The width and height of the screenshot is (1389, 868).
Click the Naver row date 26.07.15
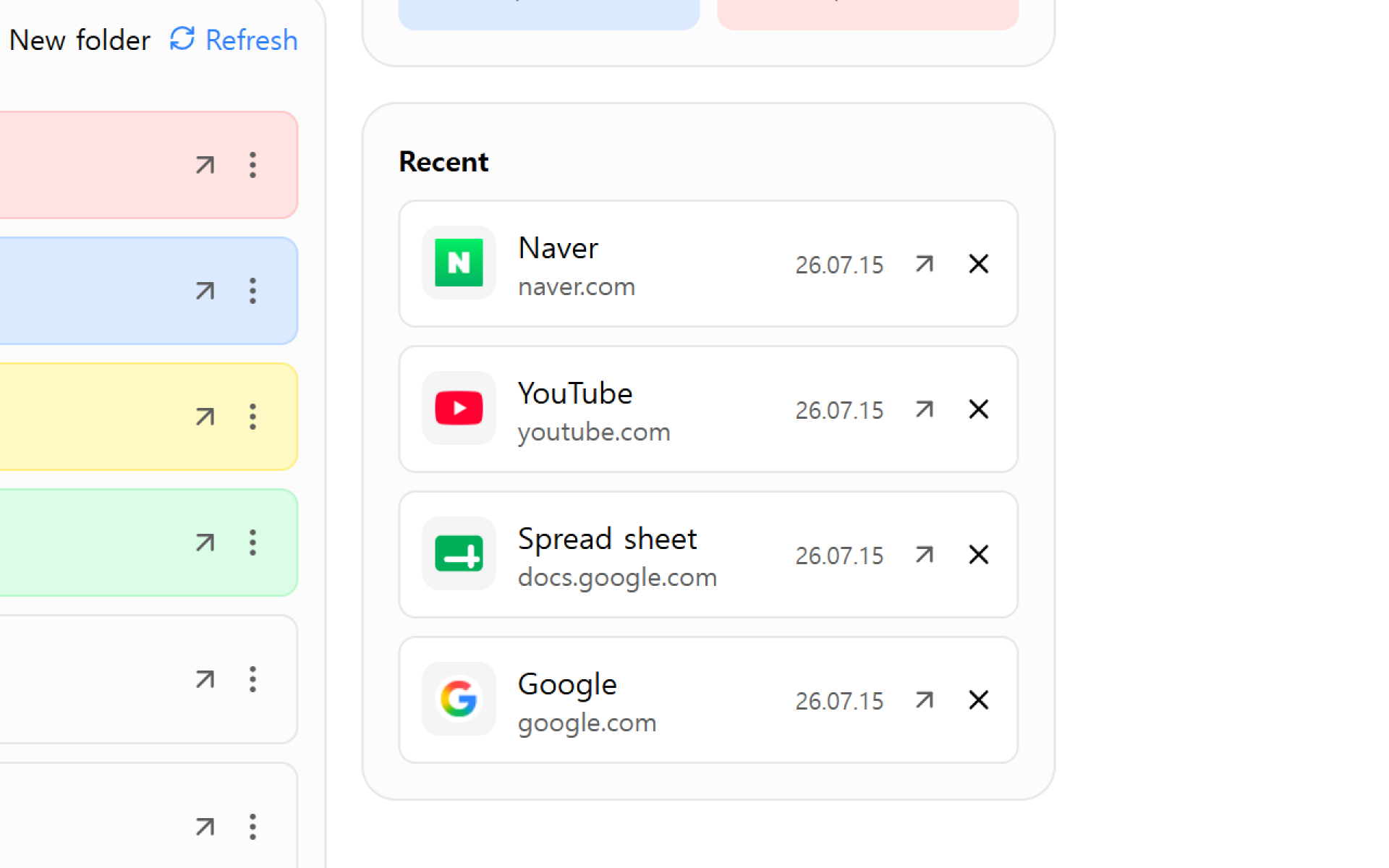point(839,265)
